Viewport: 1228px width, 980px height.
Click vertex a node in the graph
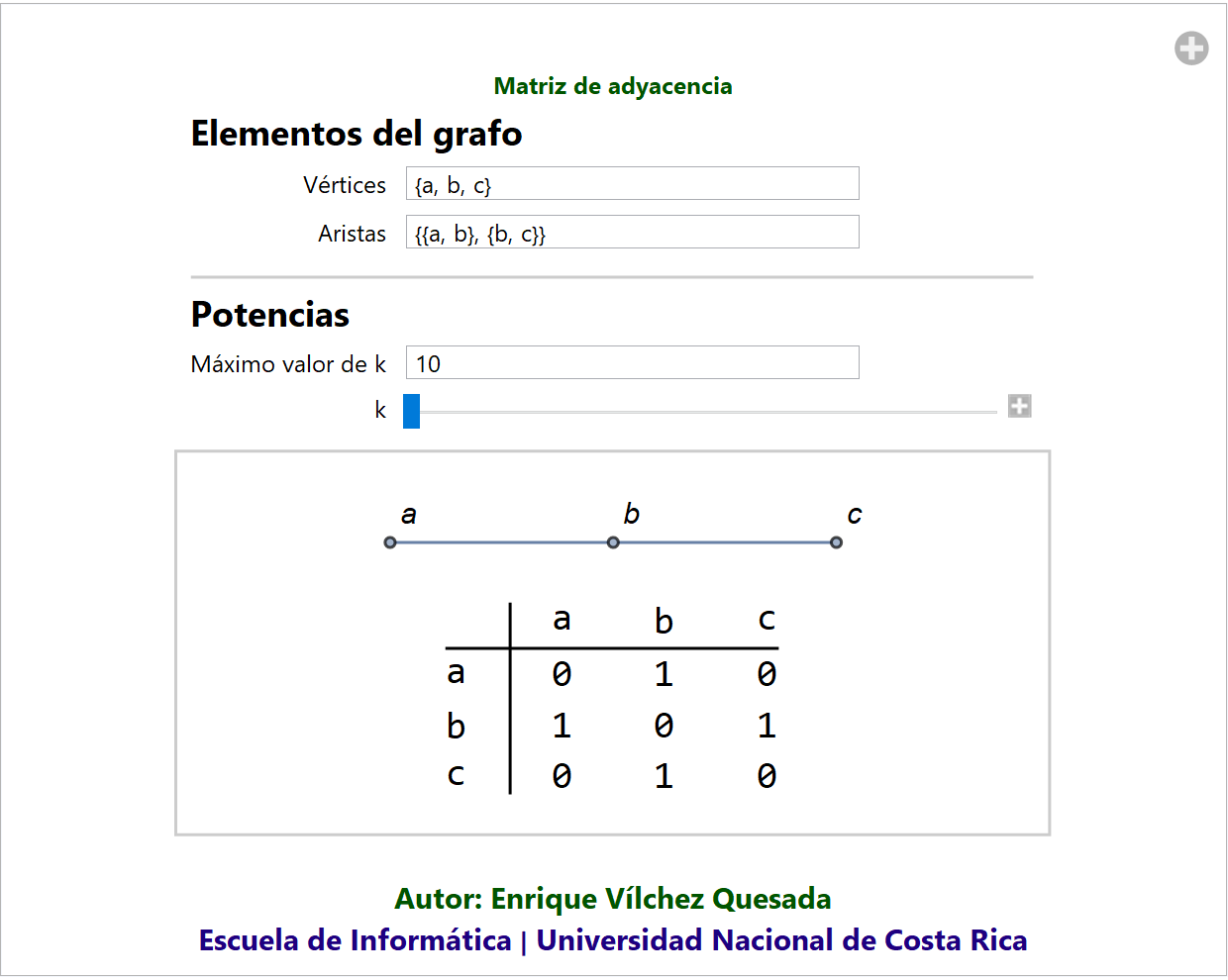390,542
